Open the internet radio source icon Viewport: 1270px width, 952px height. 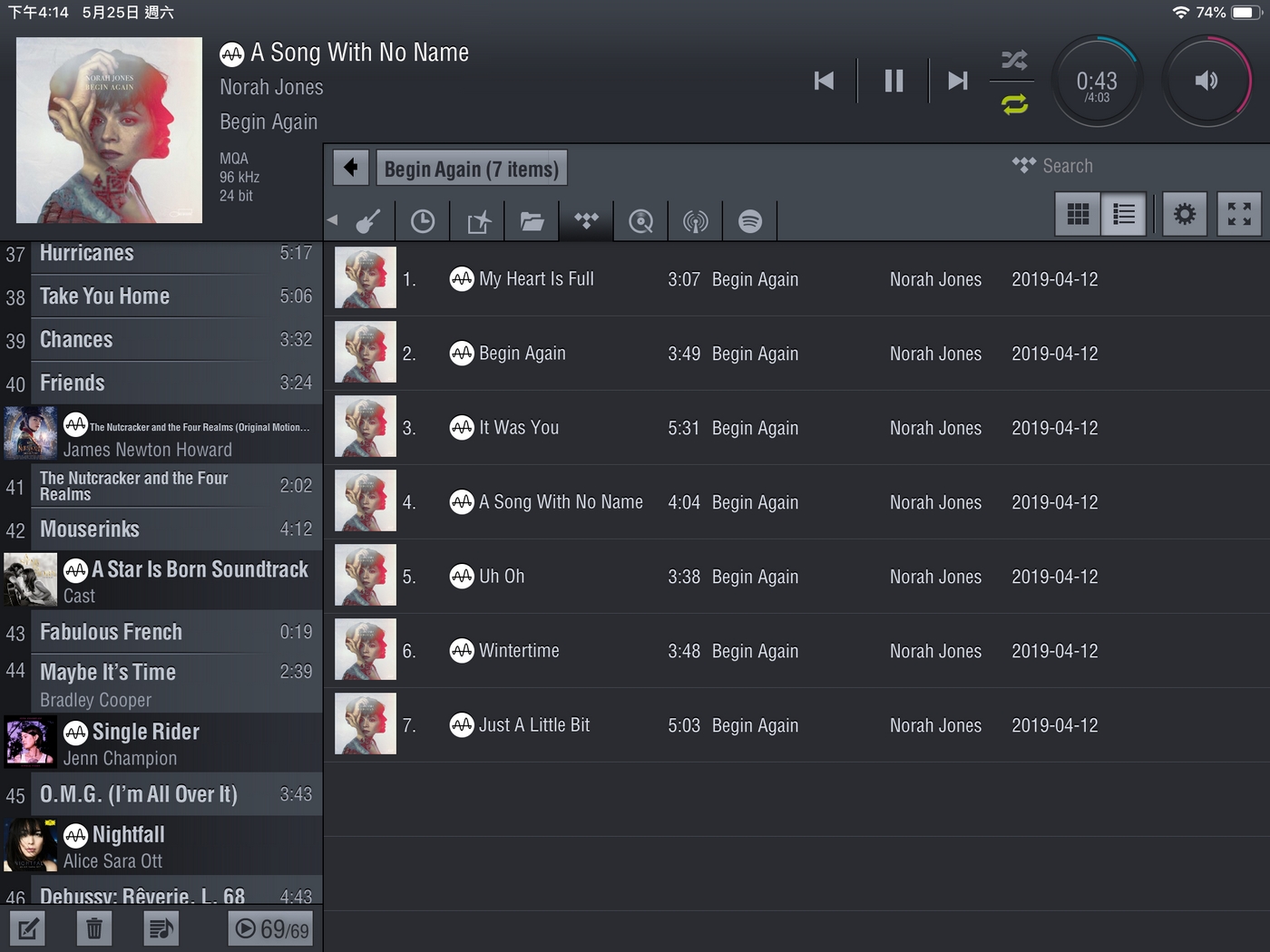696,221
